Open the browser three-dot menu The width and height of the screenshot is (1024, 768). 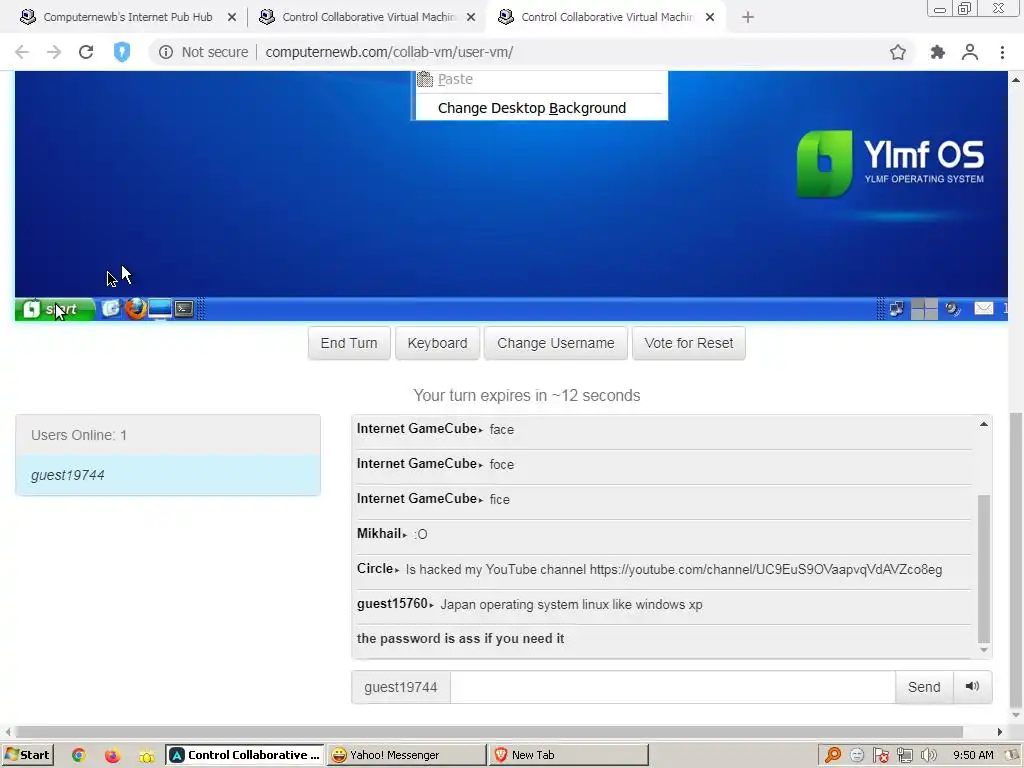point(1002,52)
